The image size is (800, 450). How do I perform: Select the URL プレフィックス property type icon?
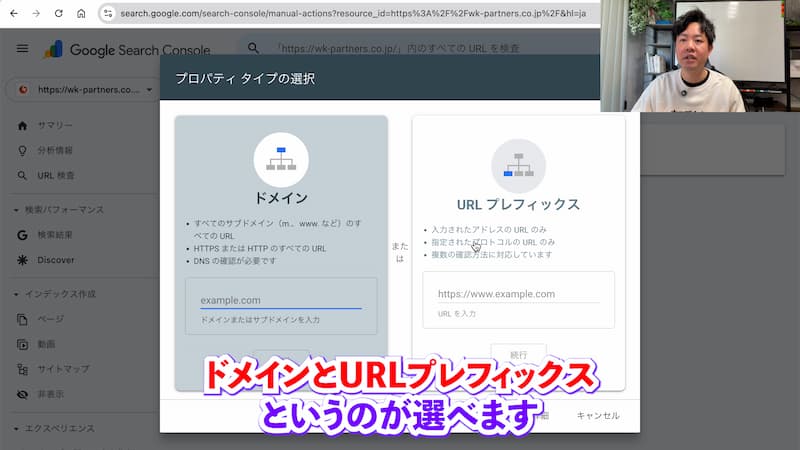coord(518,166)
